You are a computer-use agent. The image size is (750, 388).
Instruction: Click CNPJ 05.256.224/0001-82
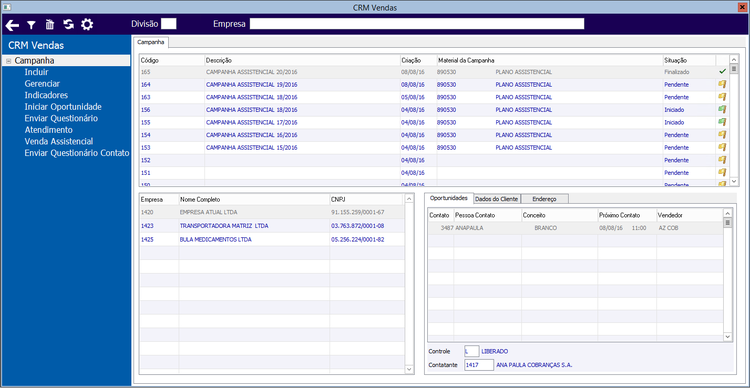click(x=357, y=239)
